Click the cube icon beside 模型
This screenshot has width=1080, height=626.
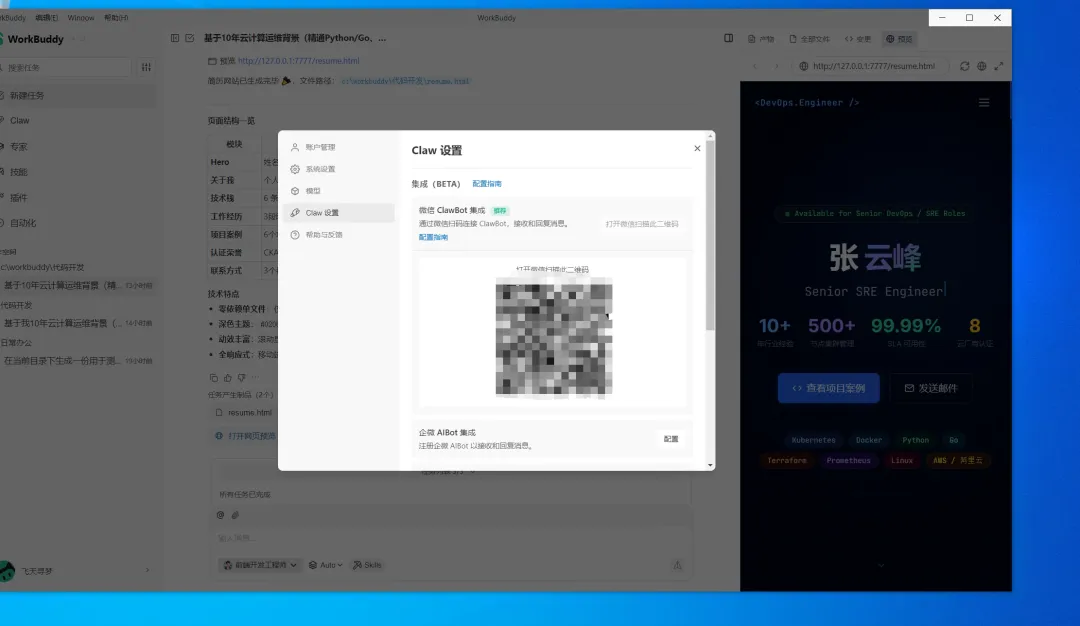(x=295, y=191)
